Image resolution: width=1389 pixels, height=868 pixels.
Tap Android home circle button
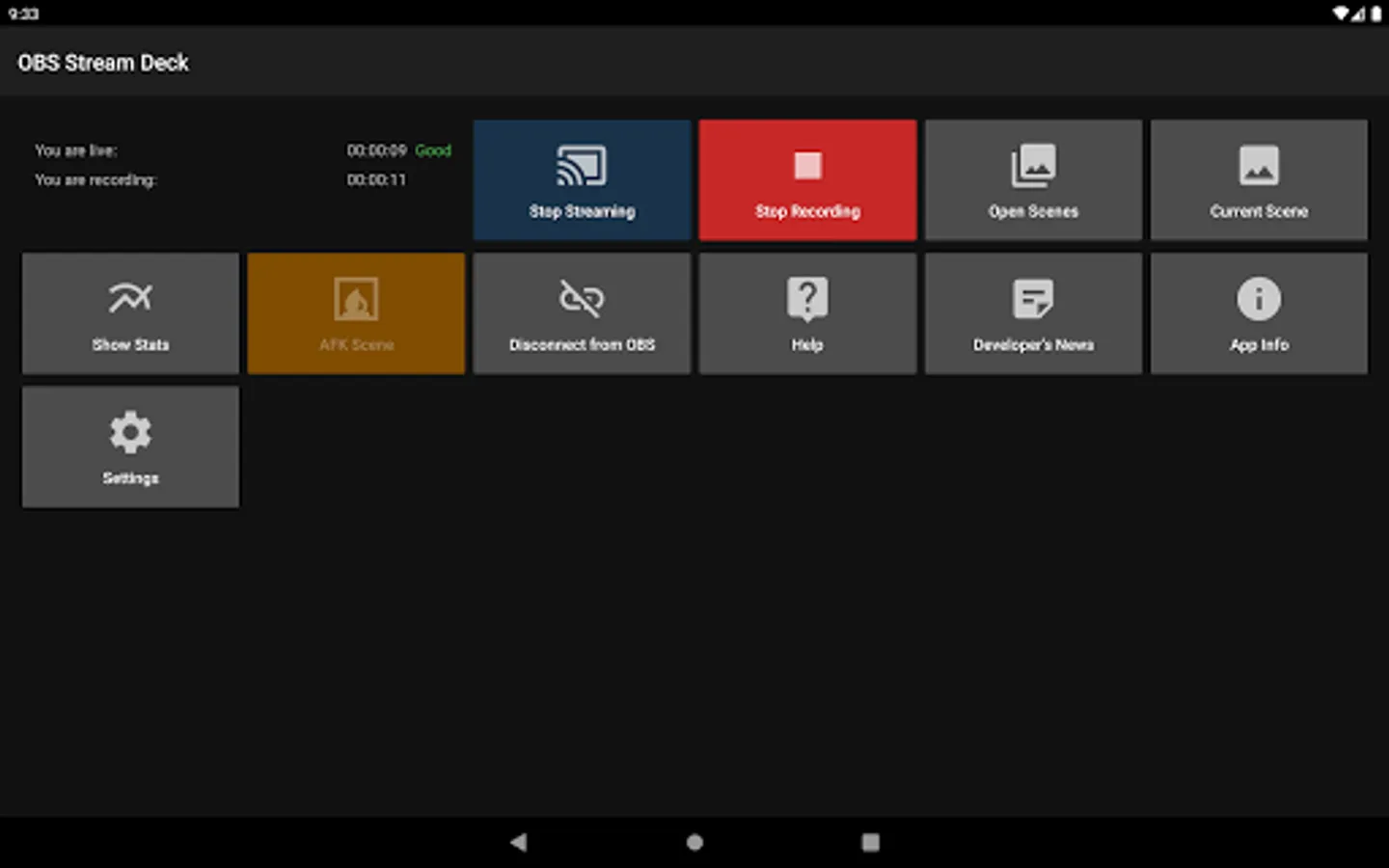click(x=694, y=842)
